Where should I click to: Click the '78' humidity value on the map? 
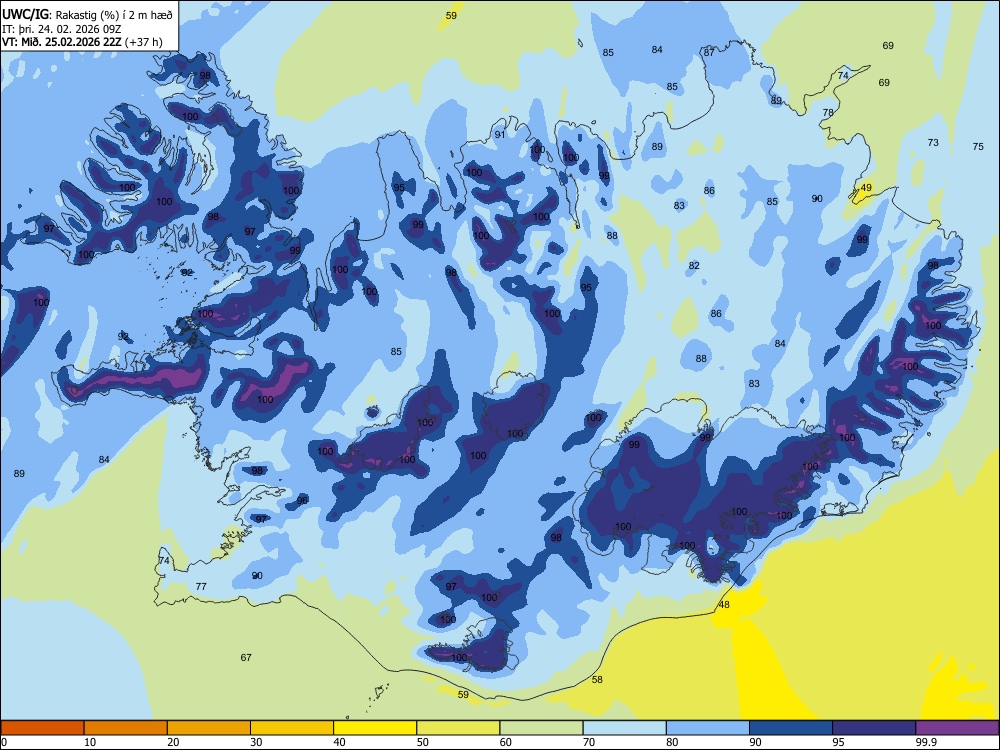click(828, 112)
